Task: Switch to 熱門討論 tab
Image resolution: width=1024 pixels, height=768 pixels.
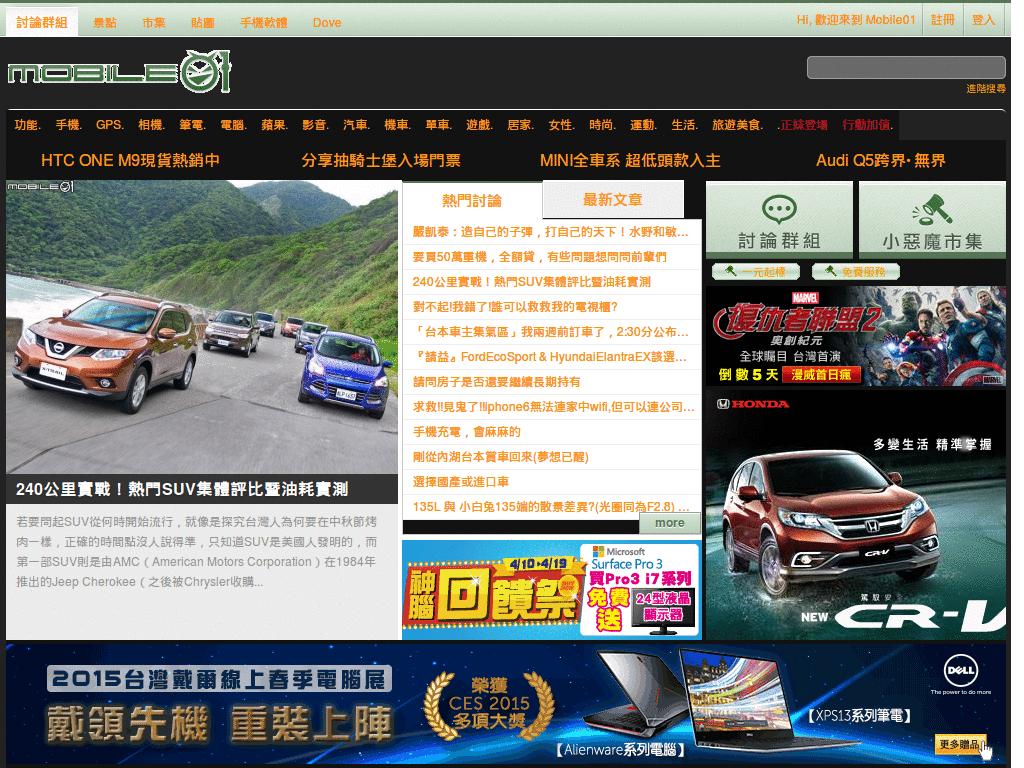Action: click(x=472, y=200)
